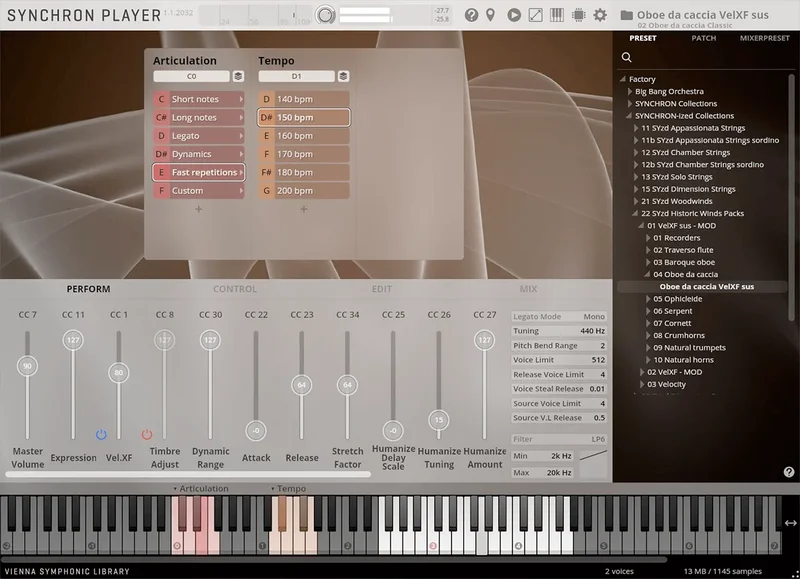Select the Short notes articulation
Viewport: 800px width, 579px height.
pyautogui.click(x=198, y=99)
